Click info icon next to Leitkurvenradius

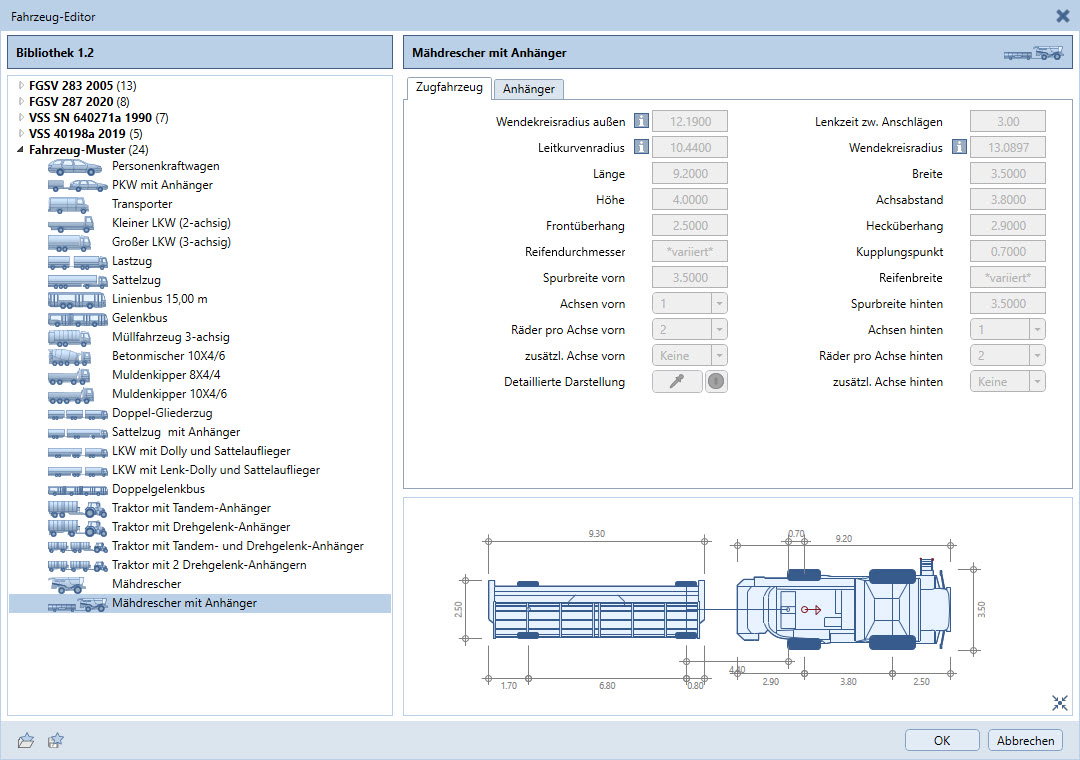pos(641,147)
